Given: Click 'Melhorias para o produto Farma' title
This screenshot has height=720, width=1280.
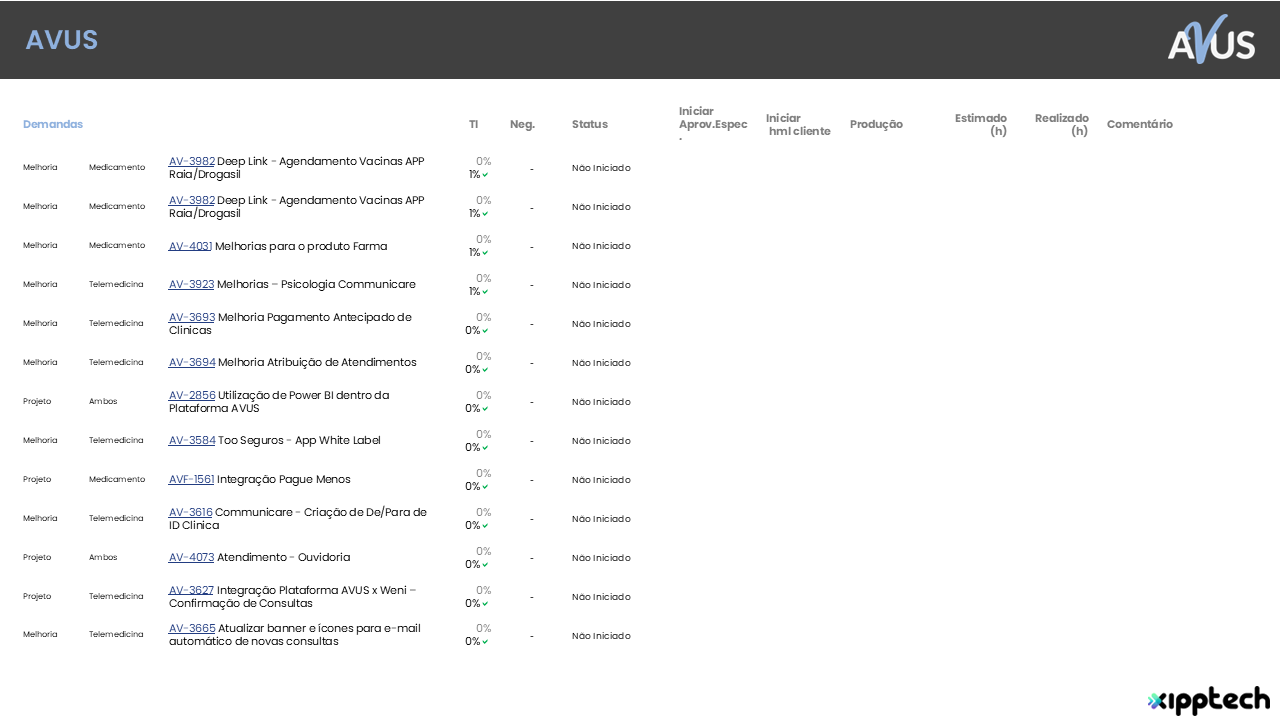Looking at the screenshot, I should [301, 246].
